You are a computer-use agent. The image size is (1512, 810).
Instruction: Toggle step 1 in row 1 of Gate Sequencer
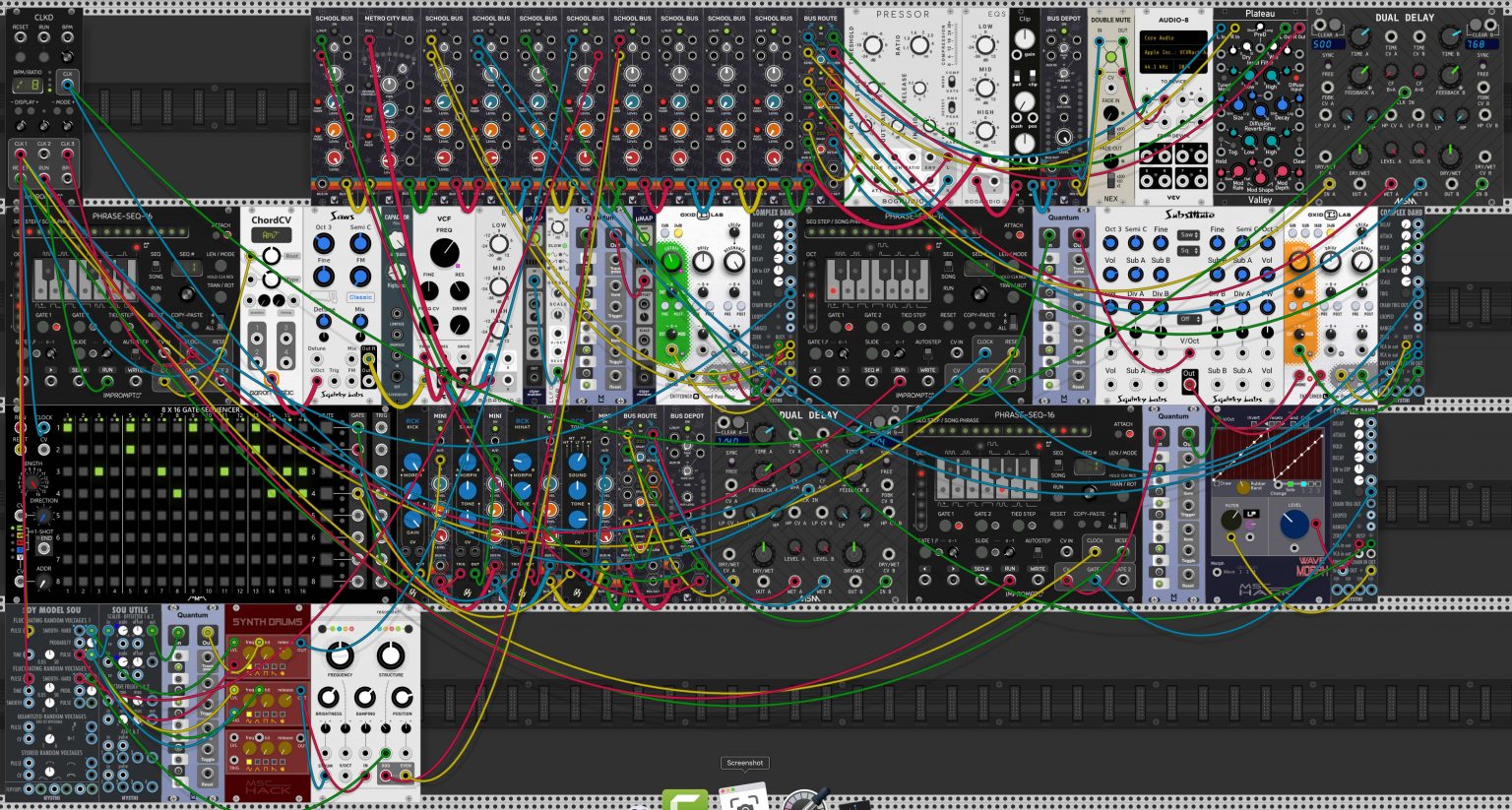coord(67,428)
